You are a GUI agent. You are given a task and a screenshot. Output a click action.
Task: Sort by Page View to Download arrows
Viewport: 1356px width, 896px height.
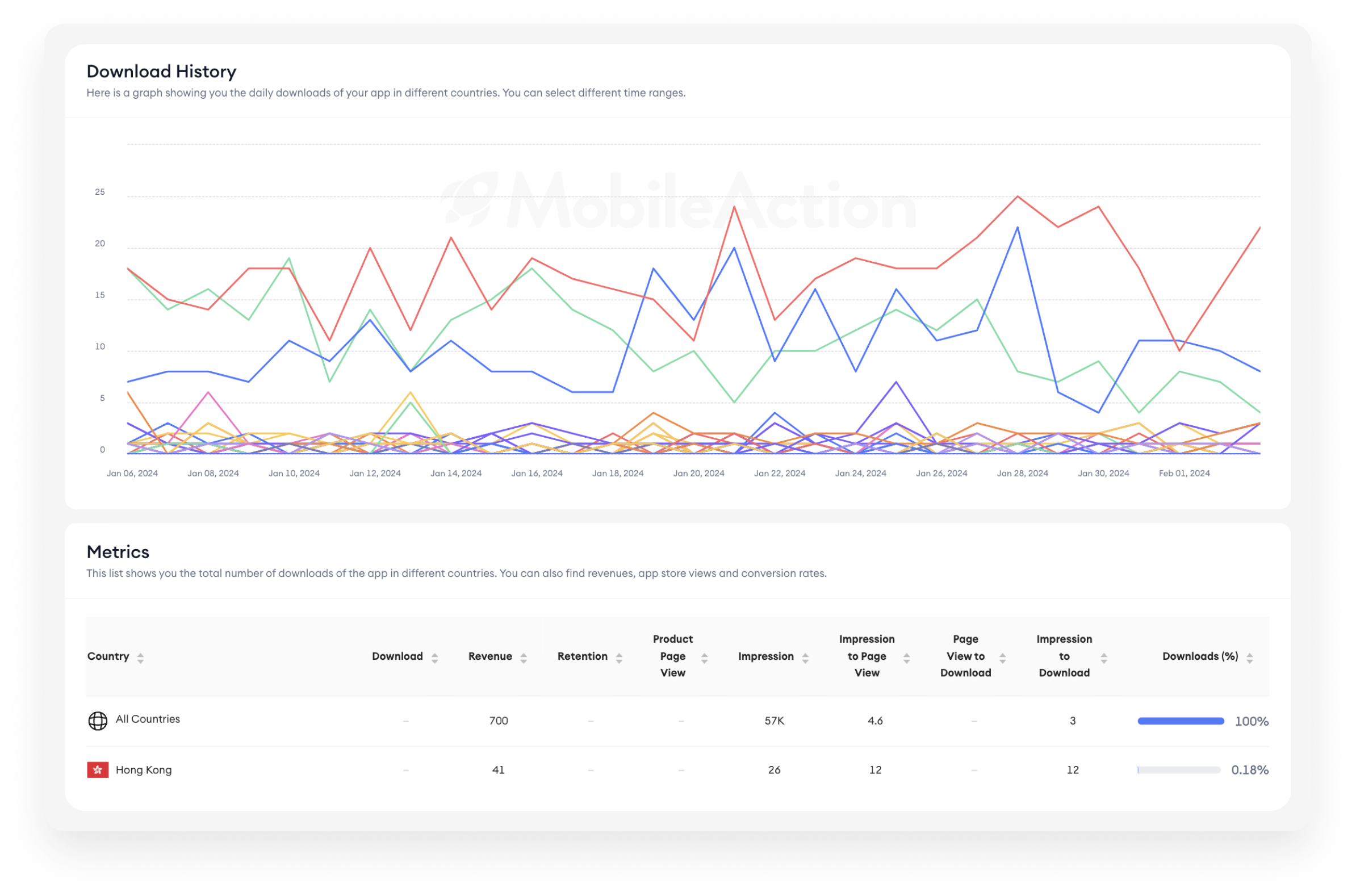click(x=1002, y=658)
